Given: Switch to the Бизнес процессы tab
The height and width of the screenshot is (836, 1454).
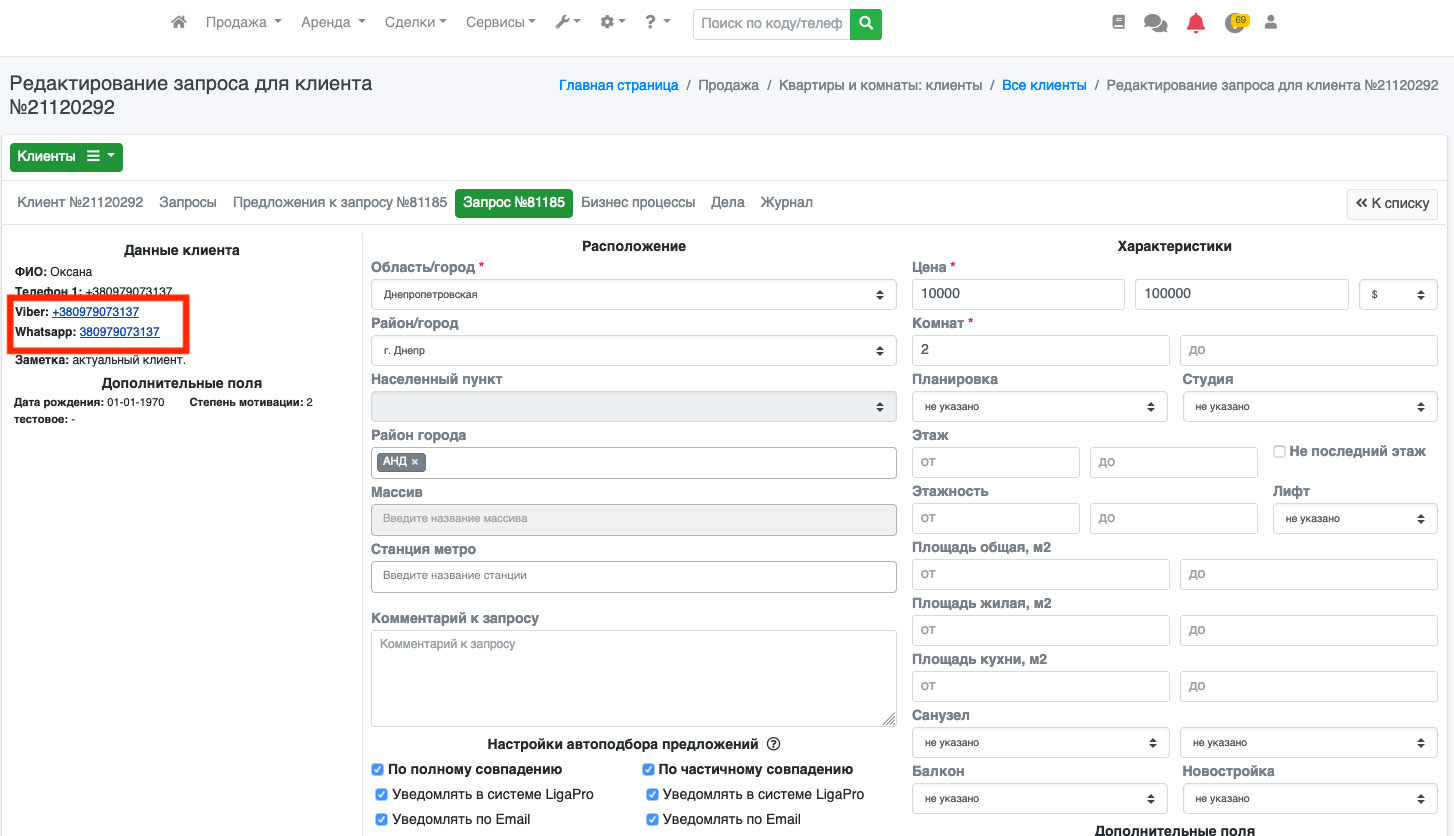Looking at the screenshot, I should coord(638,202).
